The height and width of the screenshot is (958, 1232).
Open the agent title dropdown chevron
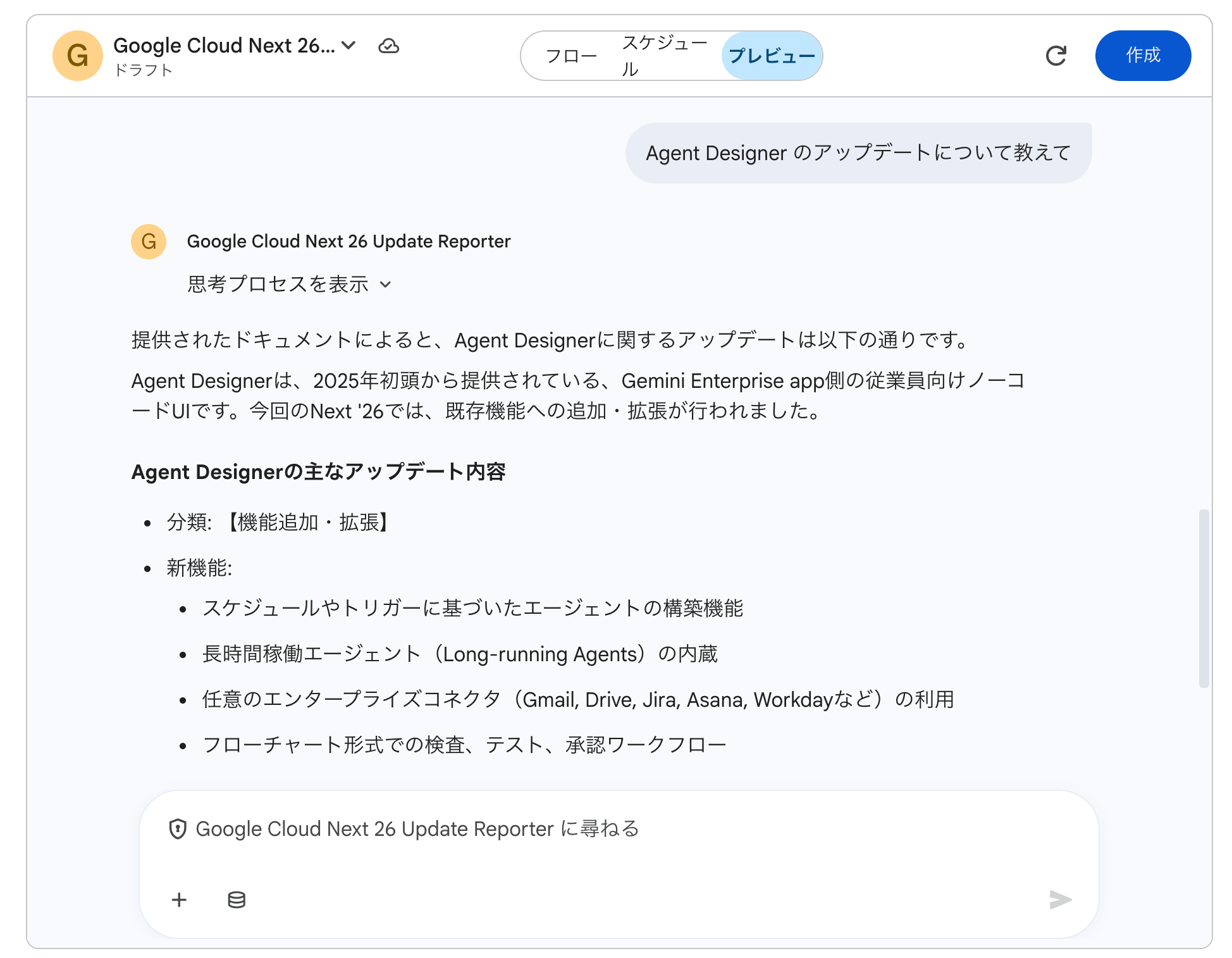coord(348,46)
